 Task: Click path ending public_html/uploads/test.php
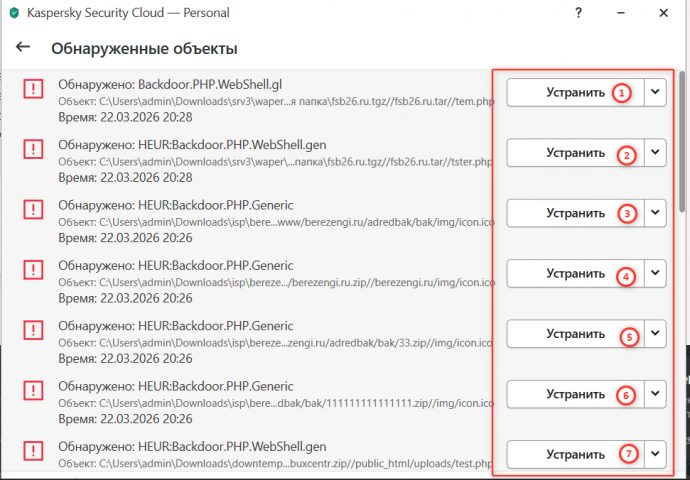tap(275, 463)
